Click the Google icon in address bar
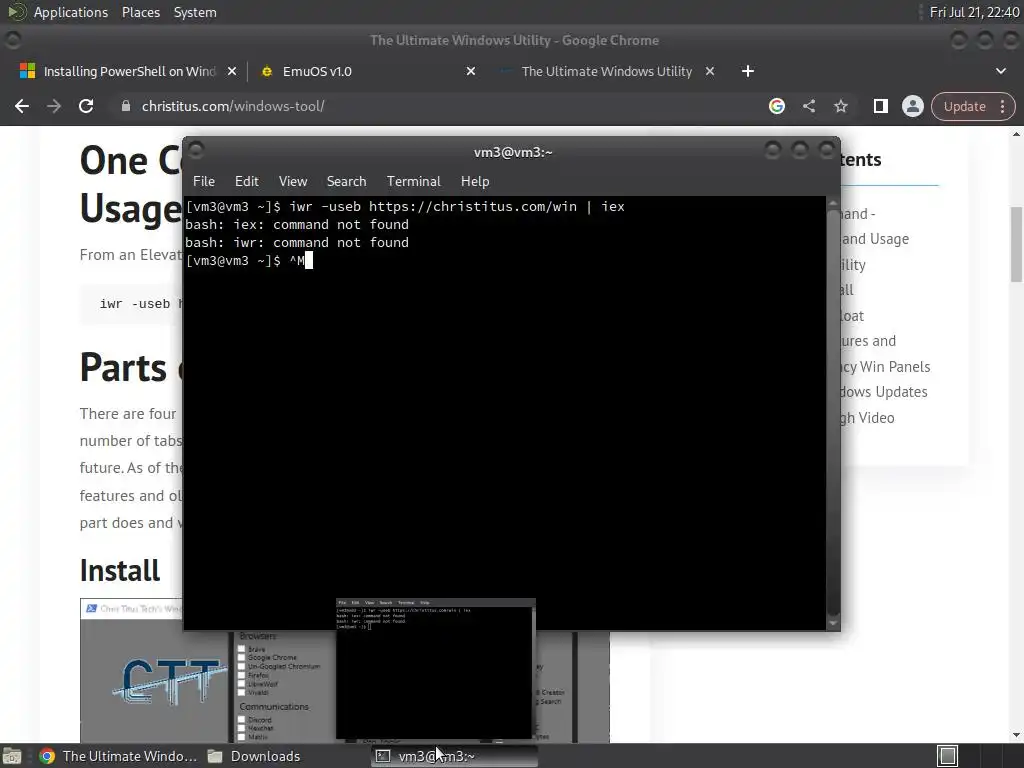Image resolution: width=1024 pixels, height=768 pixels. (776, 106)
